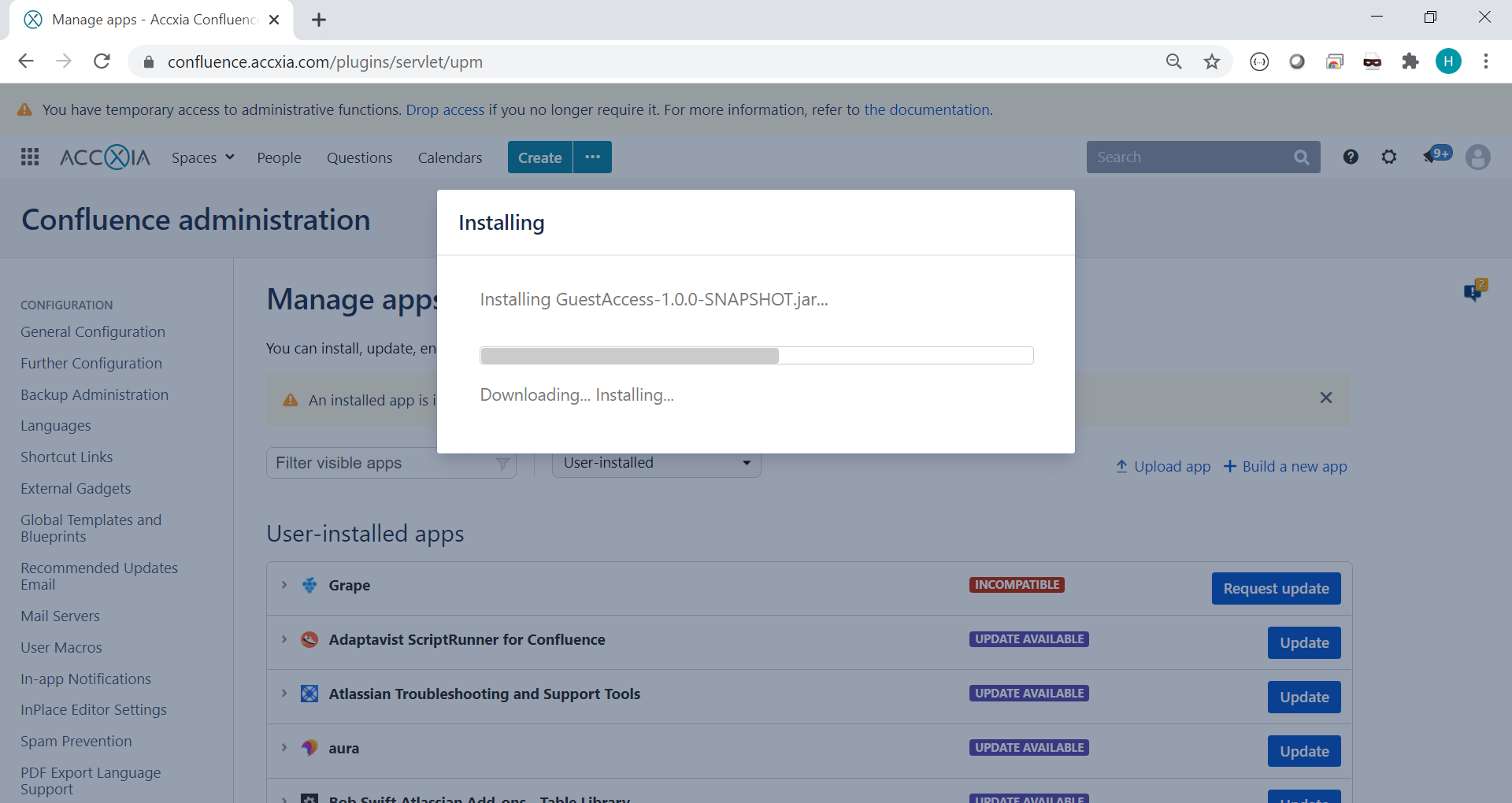
Task: Click the filter funnel icon
Action: click(502, 464)
